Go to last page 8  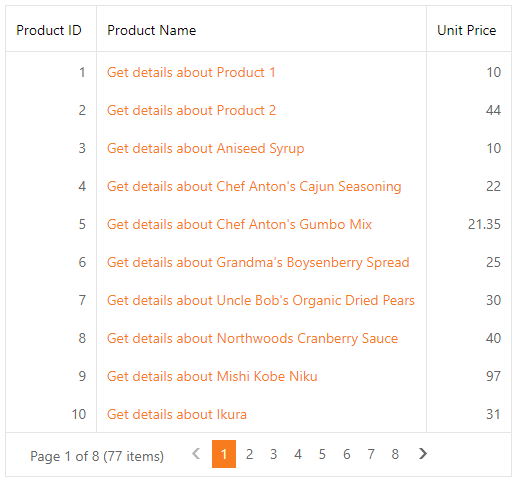(395, 454)
